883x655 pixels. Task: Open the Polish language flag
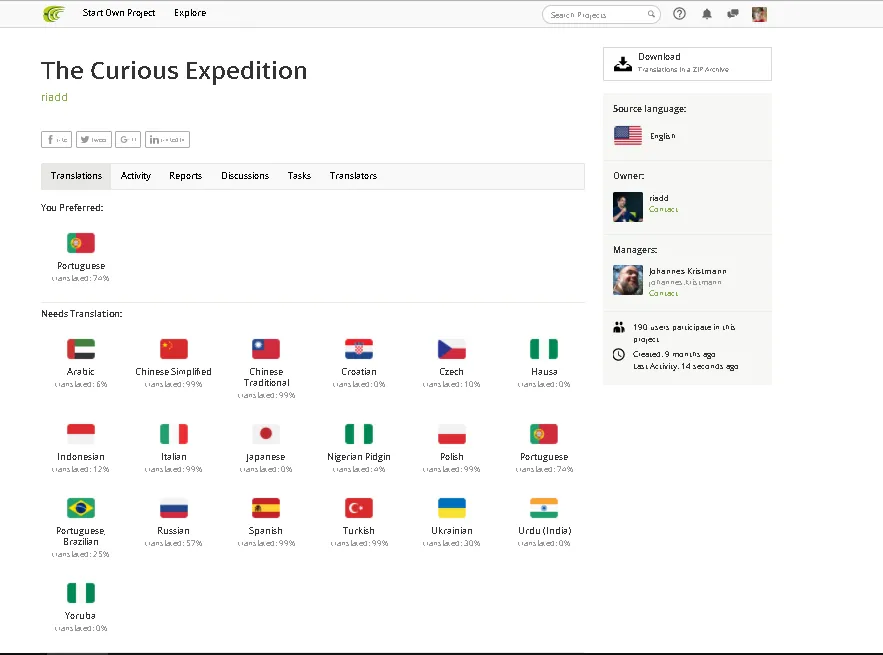pyautogui.click(x=452, y=434)
